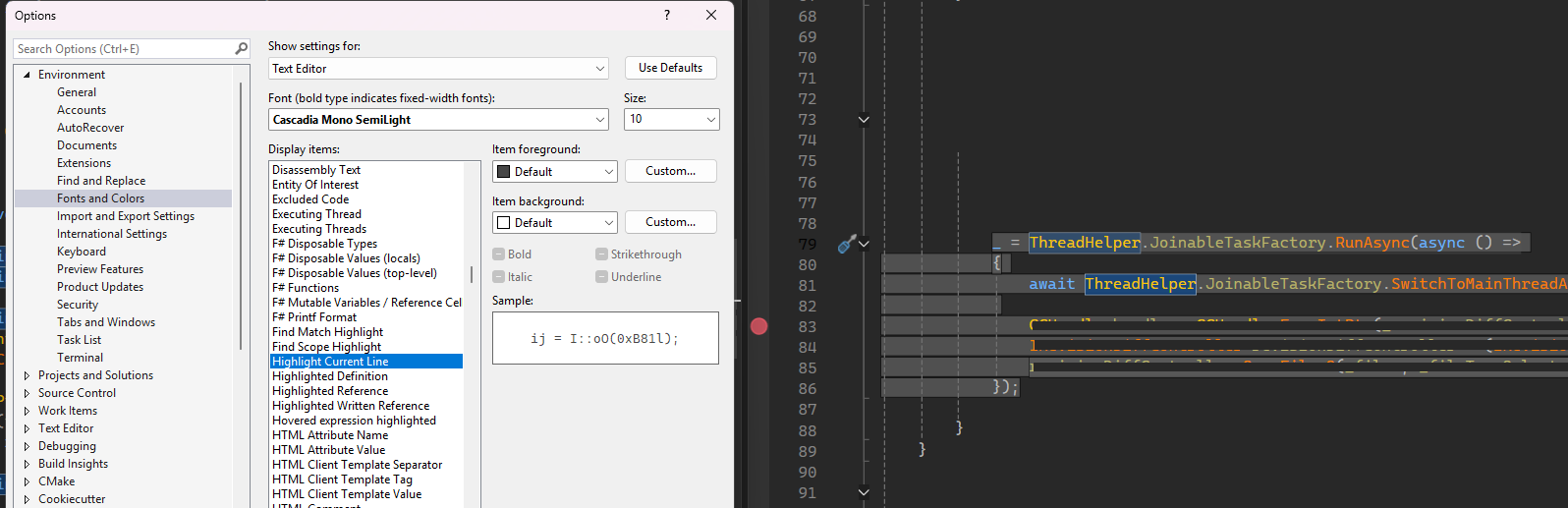Click the search magnifier icon in Options
Screen dimensions: 1568x508
(241, 48)
